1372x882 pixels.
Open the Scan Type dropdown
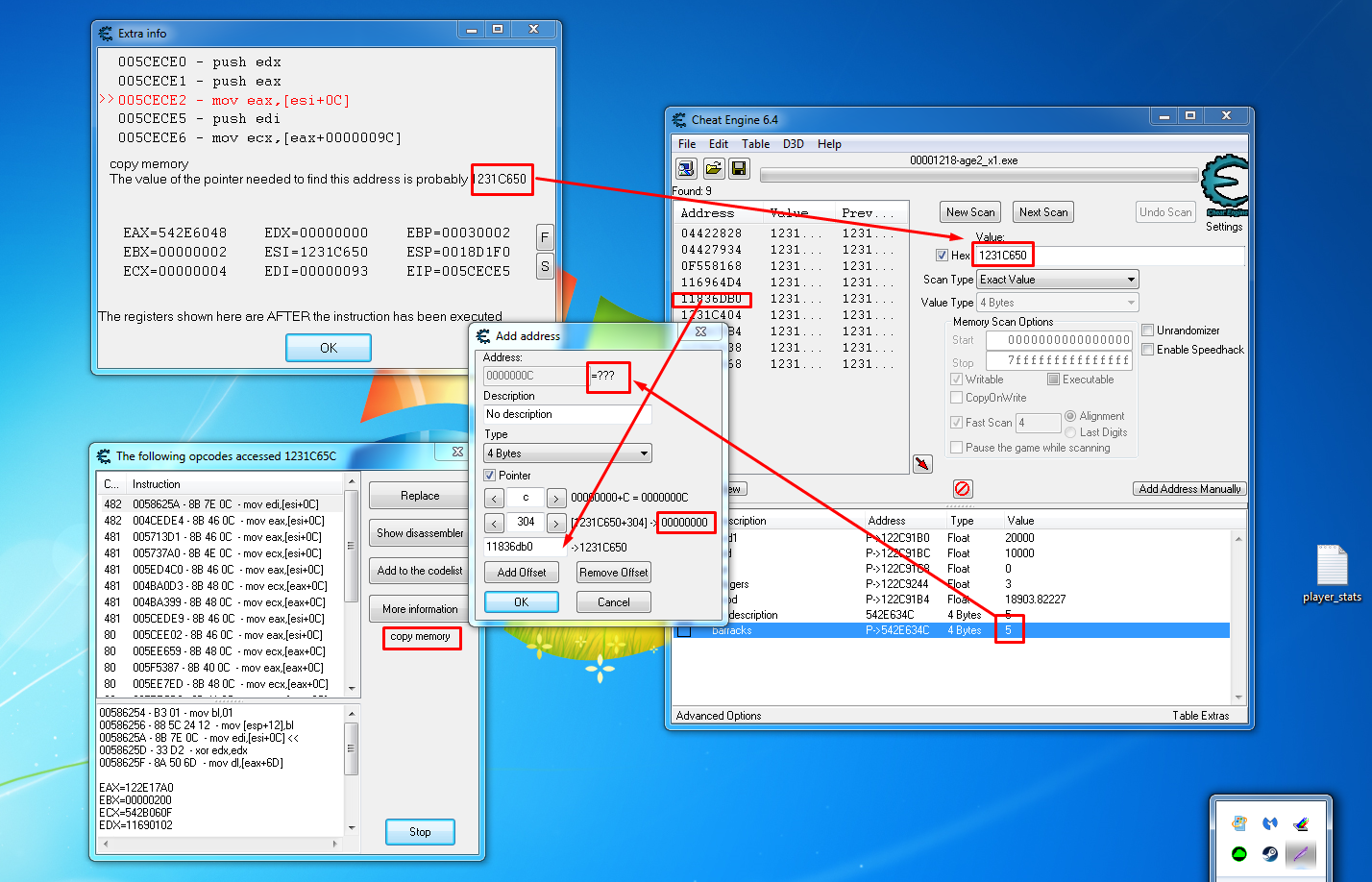(1057, 280)
